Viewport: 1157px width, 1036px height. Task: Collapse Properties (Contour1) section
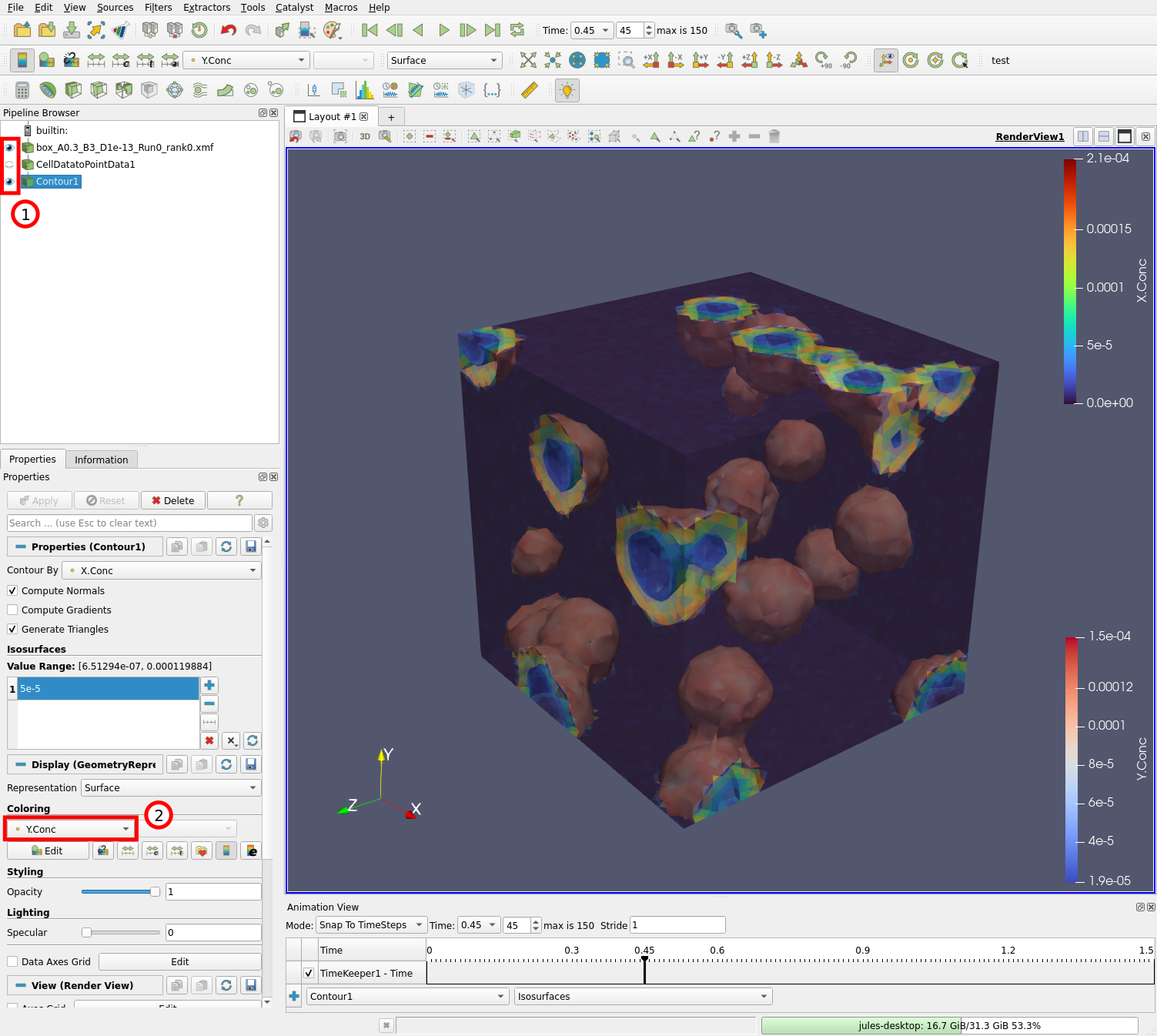tap(21, 546)
